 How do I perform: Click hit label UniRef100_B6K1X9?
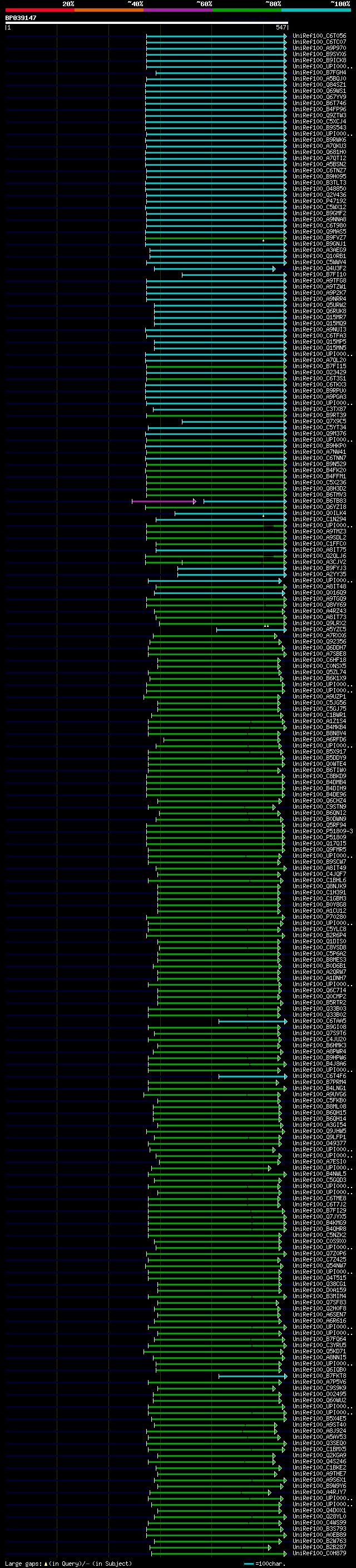tap(319, 678)
